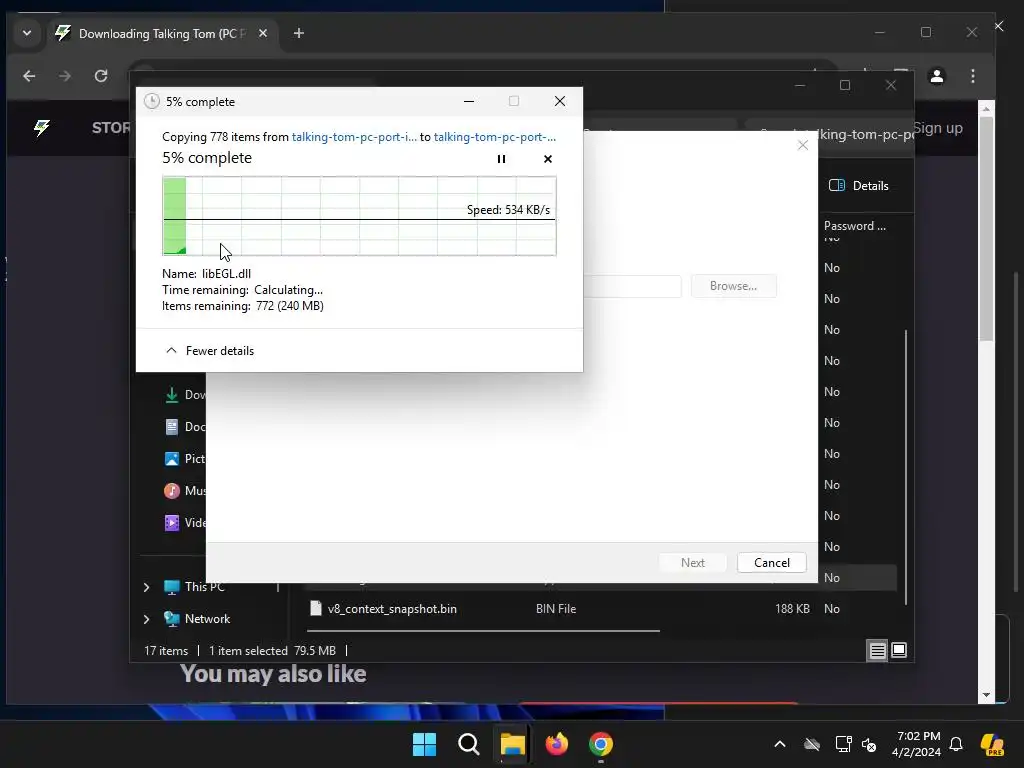
Task: Close the extract wizard dialog
Action: (803, 145)
